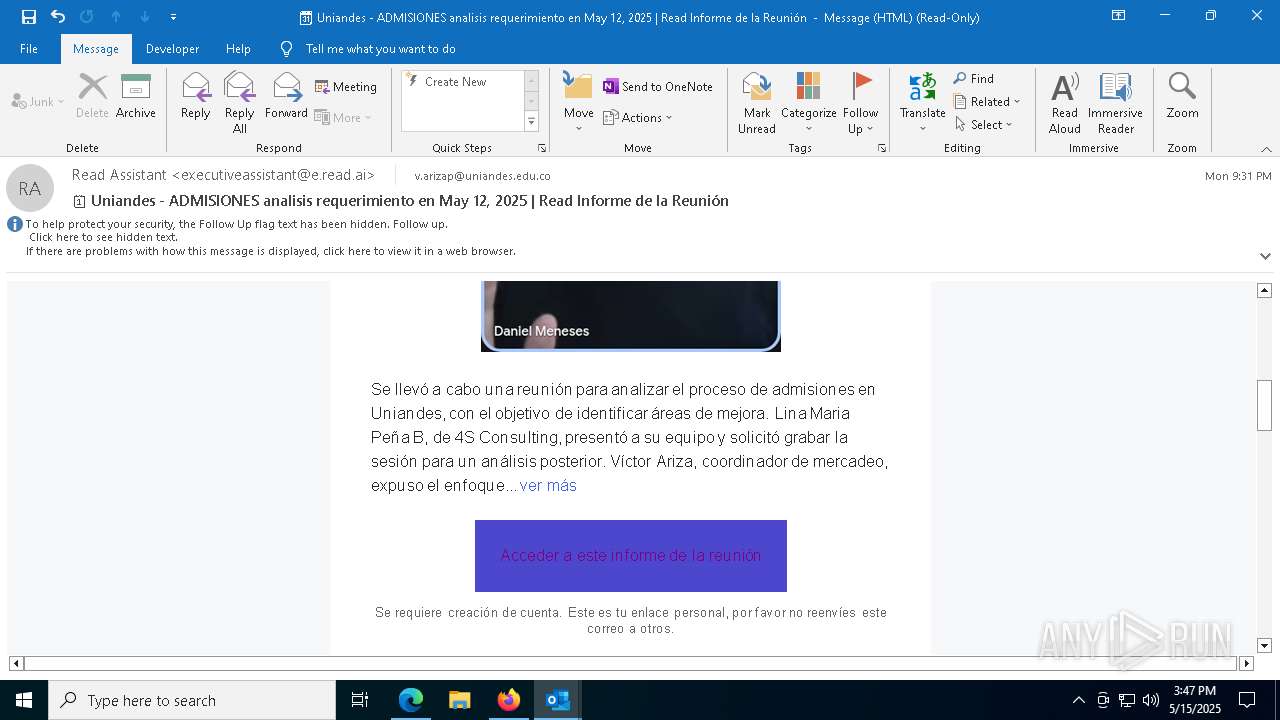The width and height of the screenshot is (1280, 720).
Task: Open the Help tab
Action: point(238,49)
